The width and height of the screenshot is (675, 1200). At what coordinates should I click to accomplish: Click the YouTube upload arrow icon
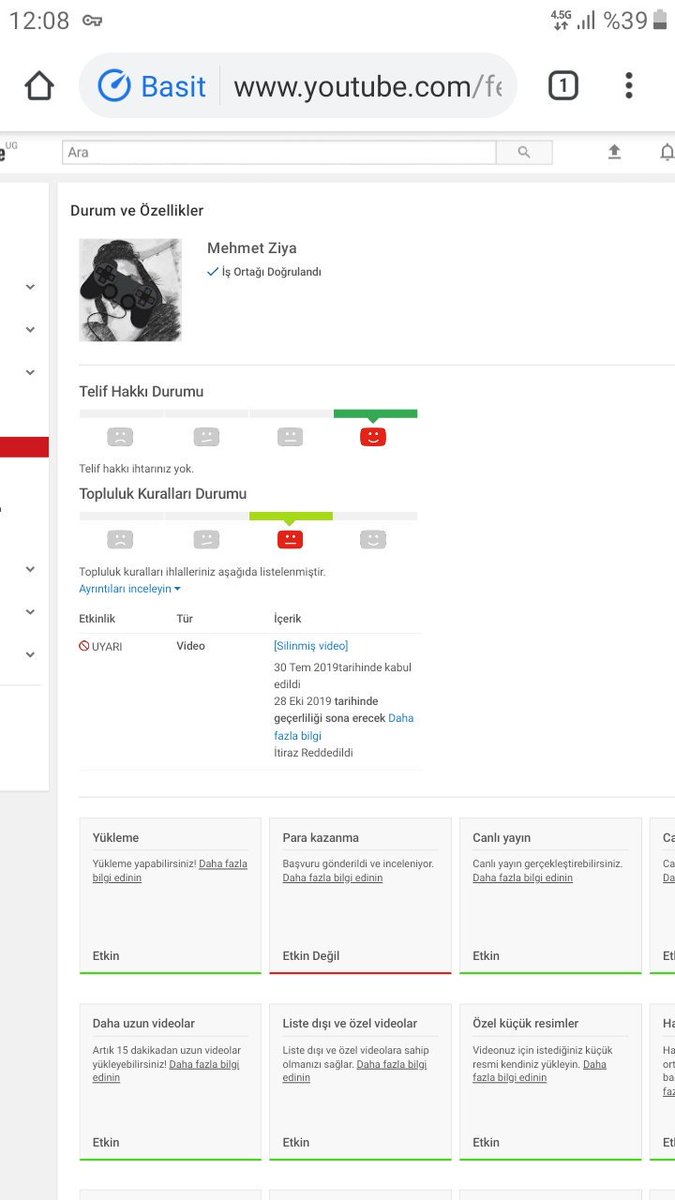pos(614,152)
